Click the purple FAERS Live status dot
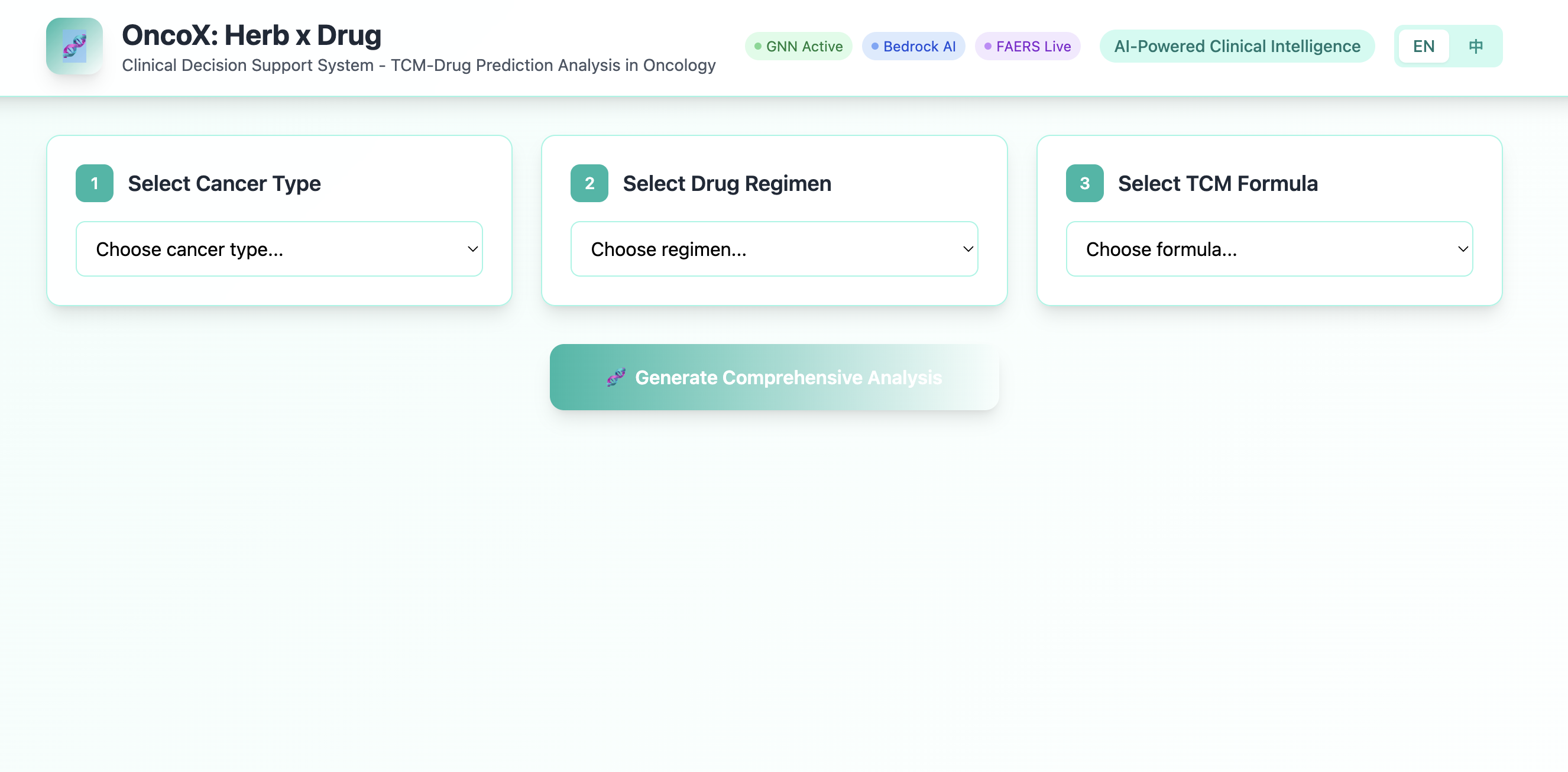 click(x=988, y=46)
